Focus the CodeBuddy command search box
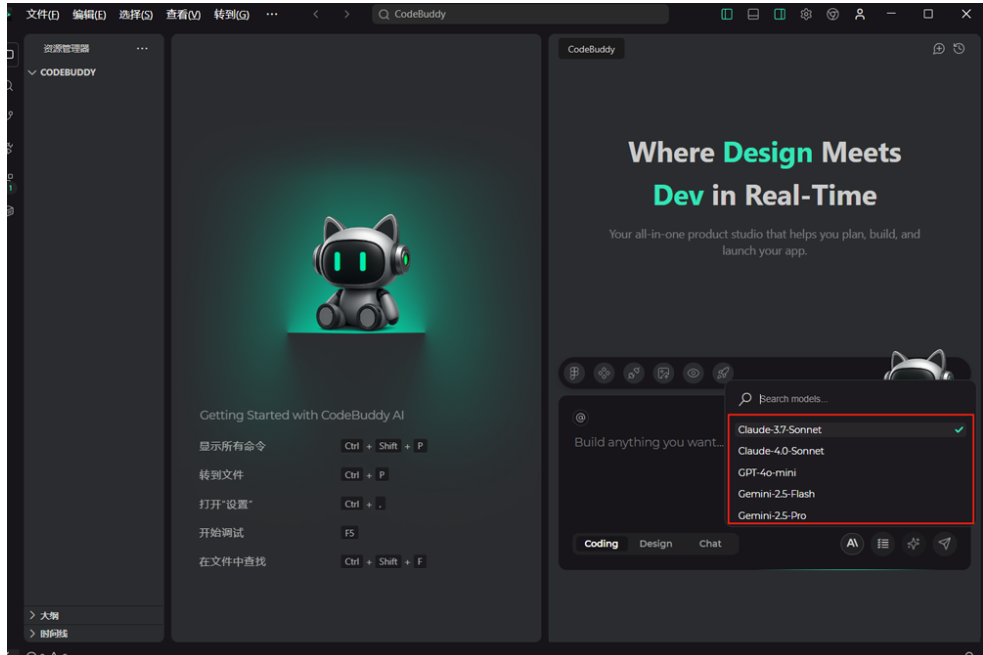 click(520, 14)
